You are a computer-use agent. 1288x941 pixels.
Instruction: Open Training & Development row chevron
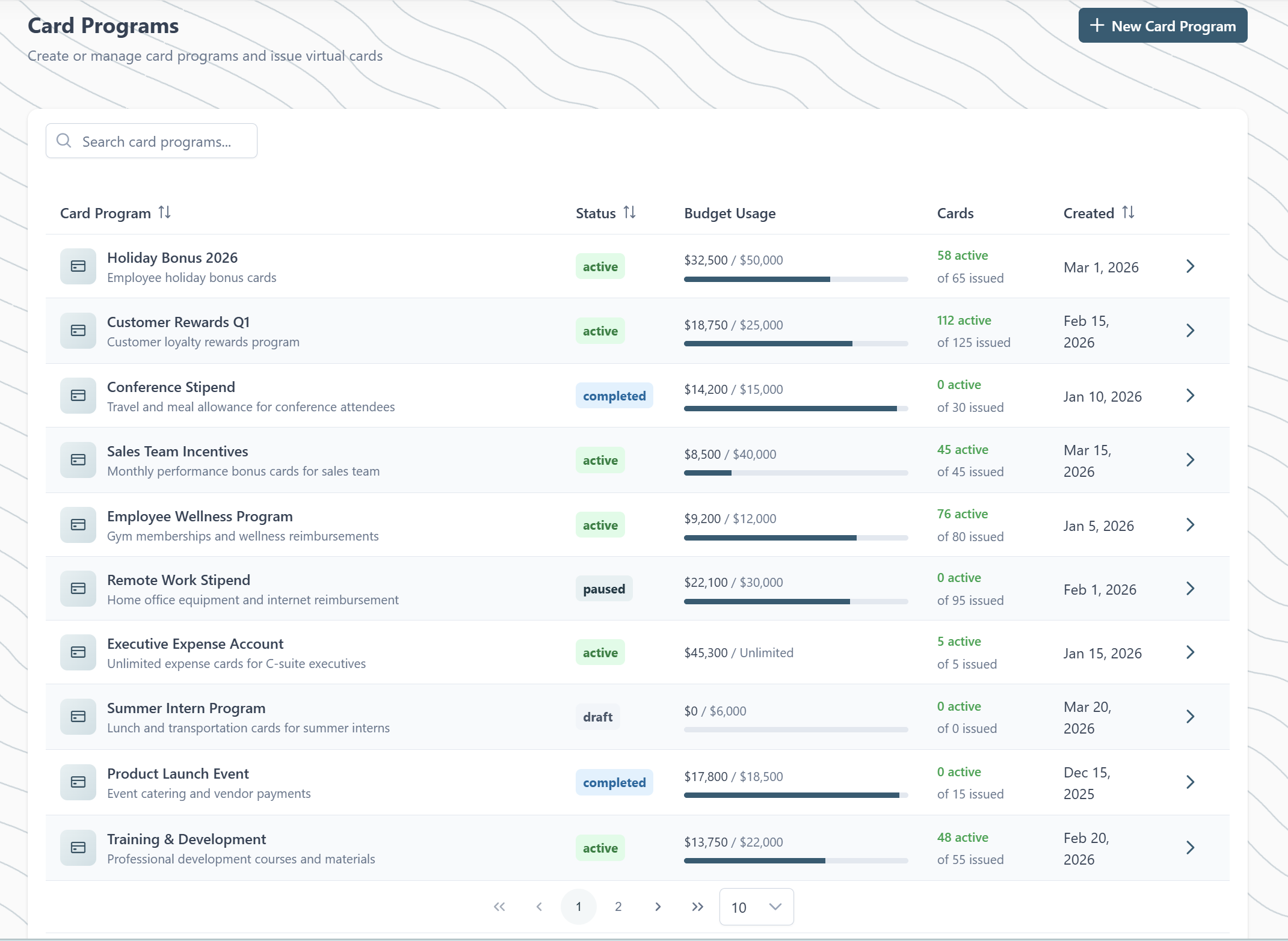click(1190, 848)
